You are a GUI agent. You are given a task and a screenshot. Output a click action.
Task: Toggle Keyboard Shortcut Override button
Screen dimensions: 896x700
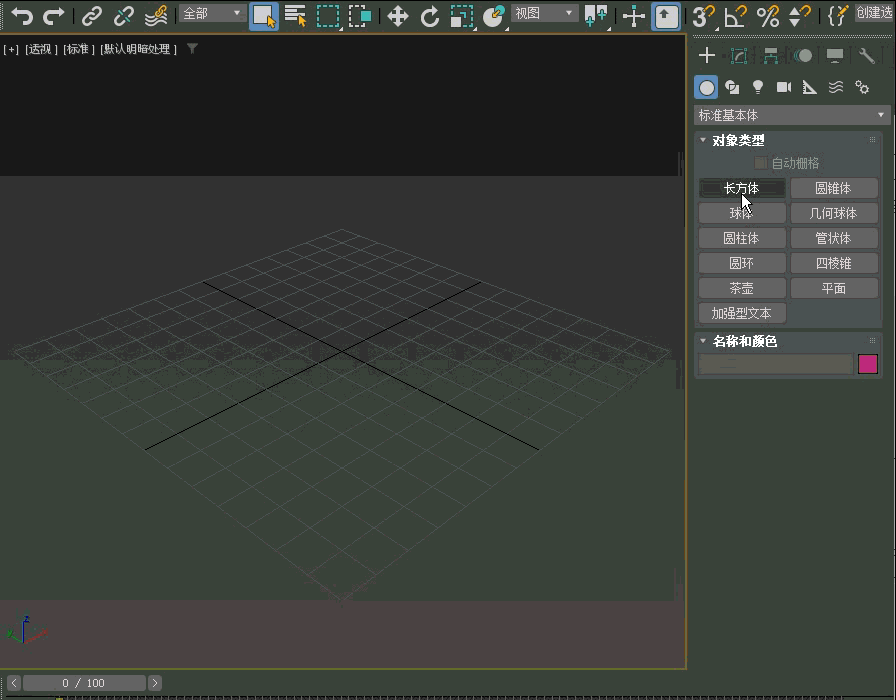pos(666,16)
